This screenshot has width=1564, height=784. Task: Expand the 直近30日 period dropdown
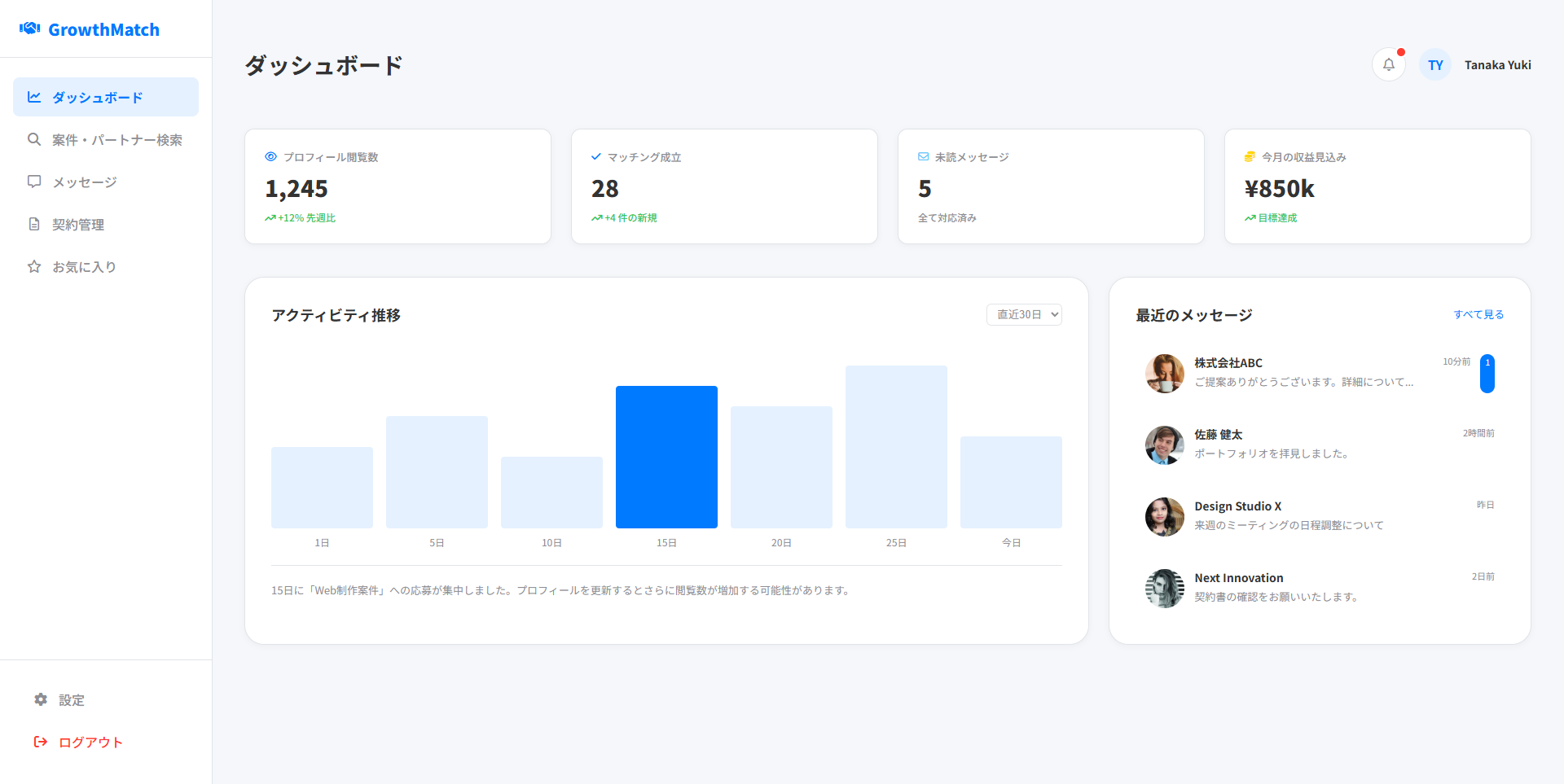point(1024,314)
